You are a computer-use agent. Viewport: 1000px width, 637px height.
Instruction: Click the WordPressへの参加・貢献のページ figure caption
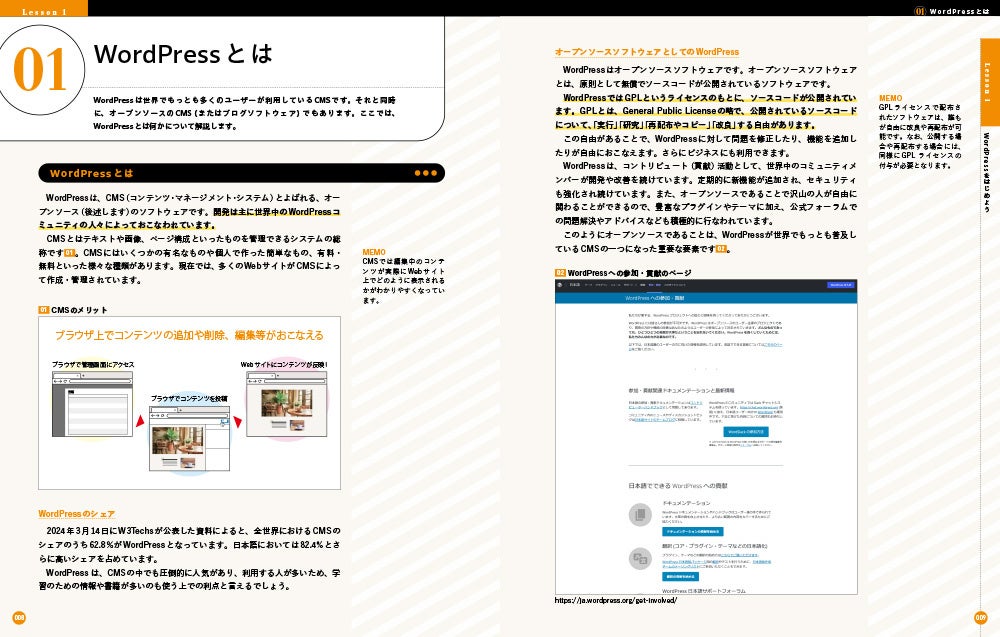pyautogui.click(x=629, y=273)
